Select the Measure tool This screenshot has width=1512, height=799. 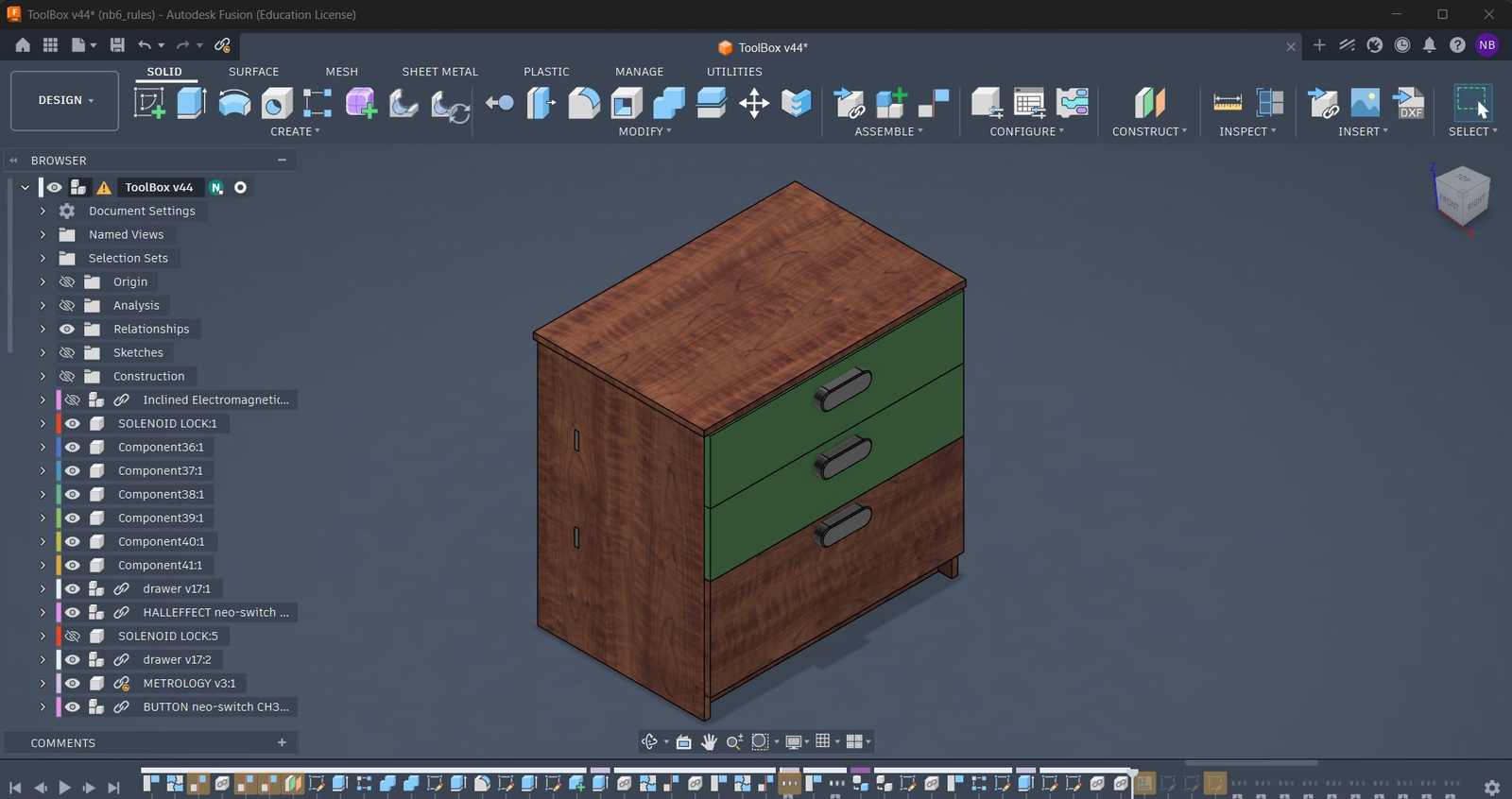coord(1228,103)
